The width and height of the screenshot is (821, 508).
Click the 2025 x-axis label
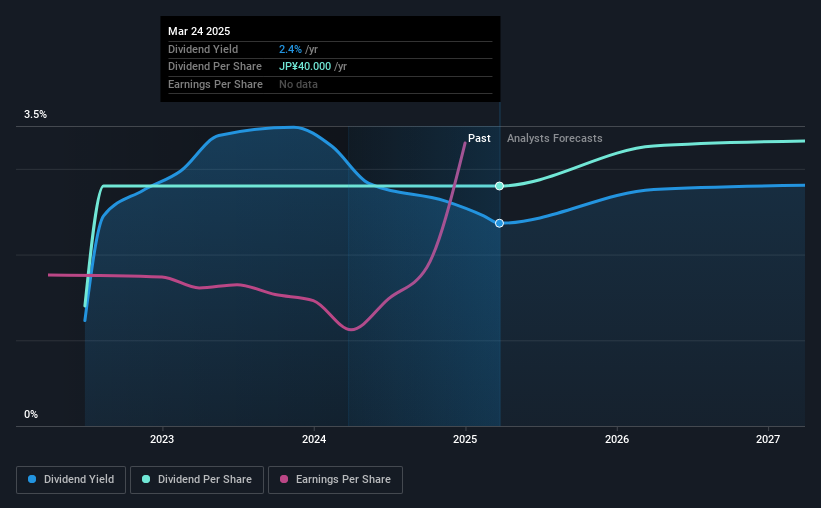point(465,439)
